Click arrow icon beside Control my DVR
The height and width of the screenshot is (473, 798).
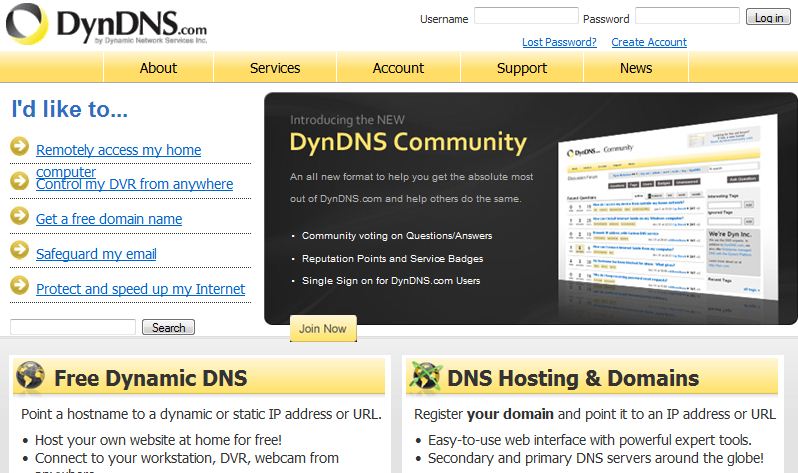[x=20, y=180]
